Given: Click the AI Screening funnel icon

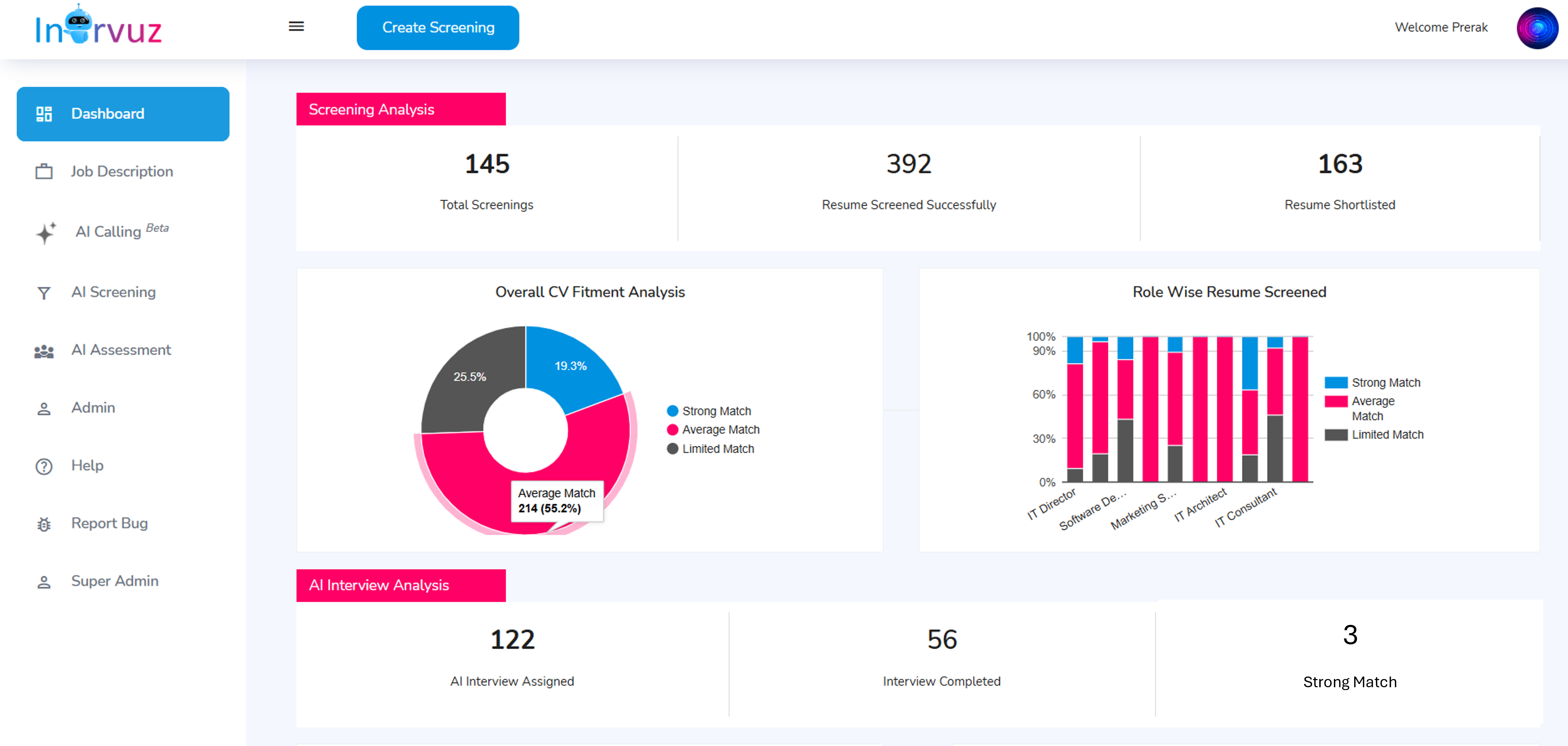Looking at the screenshot, I should (44, 293).
